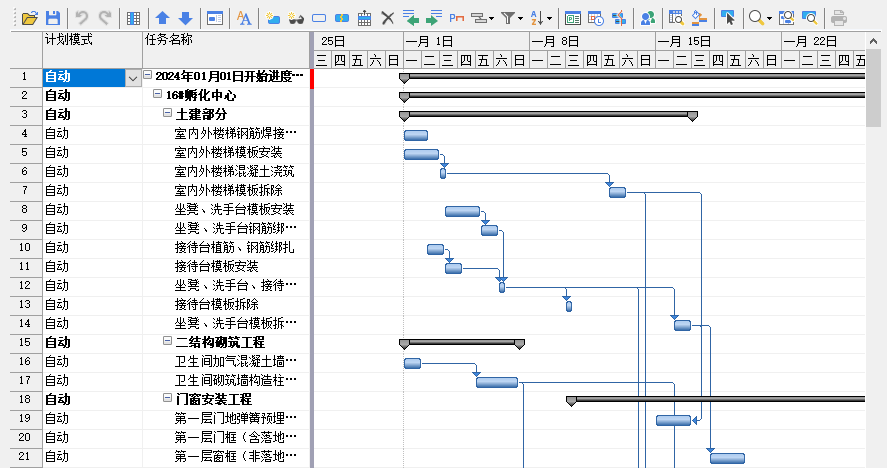Select row number 15 header
This screenshot has width=887, height=468.
(25, 342)
